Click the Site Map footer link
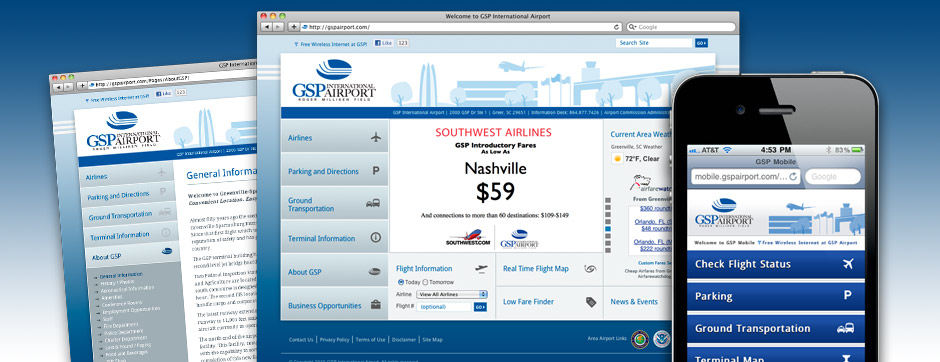940x362 pixels. click(432, 339)
